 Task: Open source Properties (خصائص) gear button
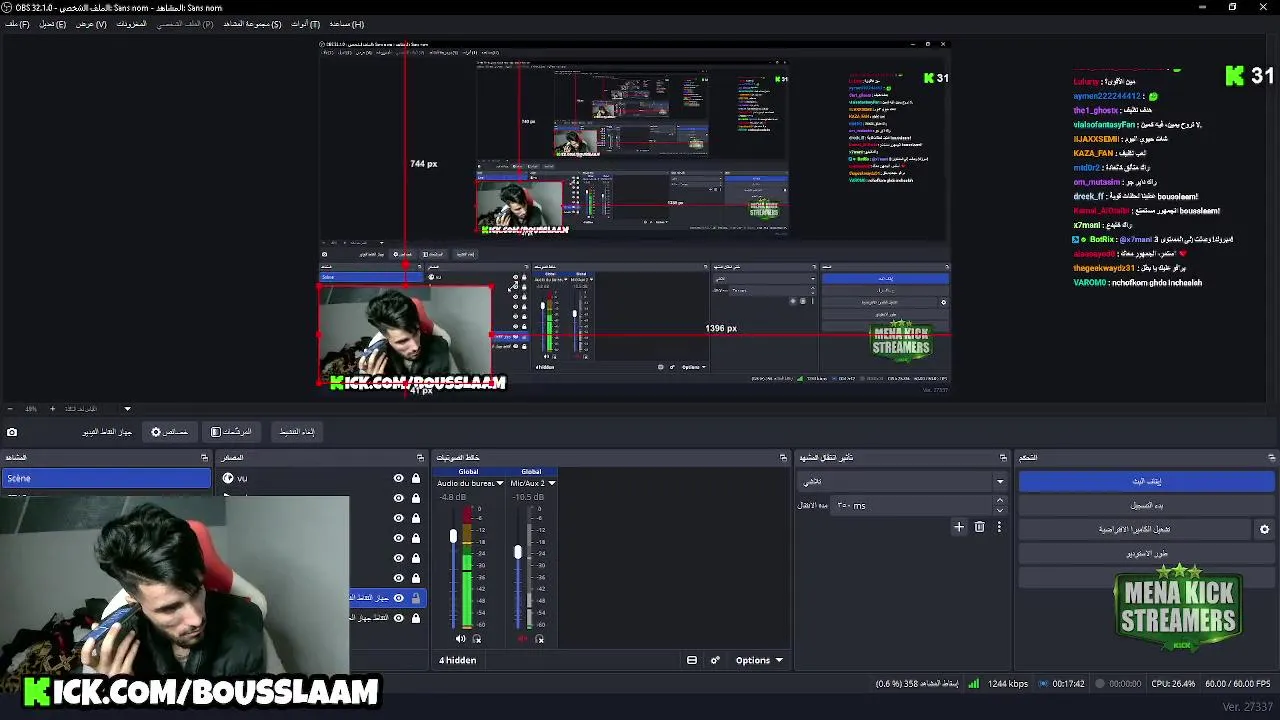click(169, 432)
